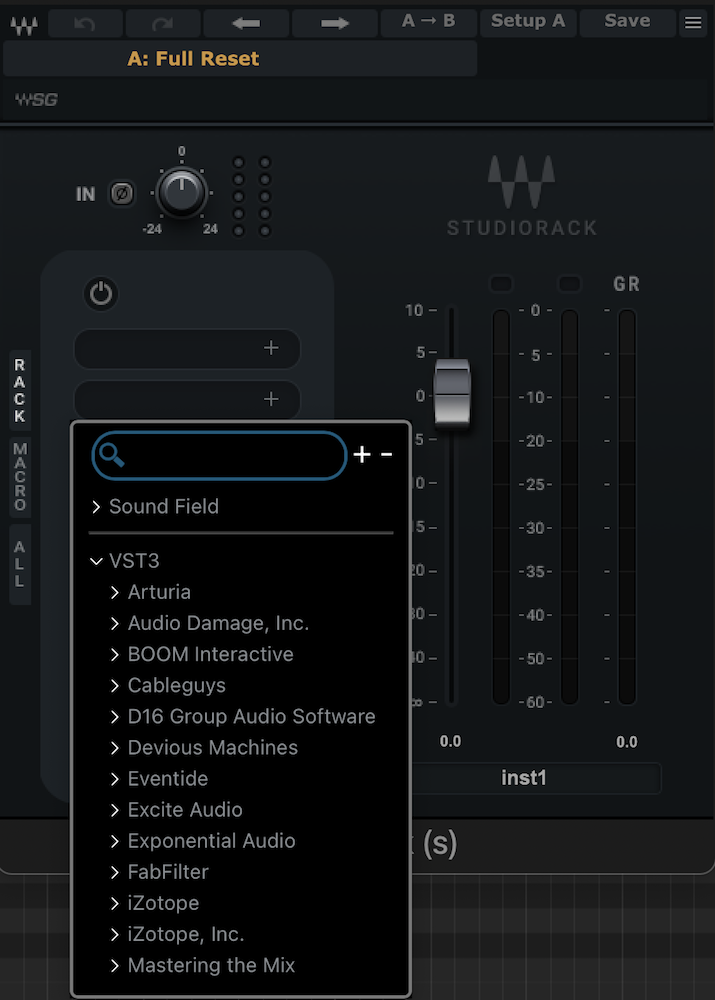Load previous preset with left arrow
The image size is (715, 1000).
(246, 24)
